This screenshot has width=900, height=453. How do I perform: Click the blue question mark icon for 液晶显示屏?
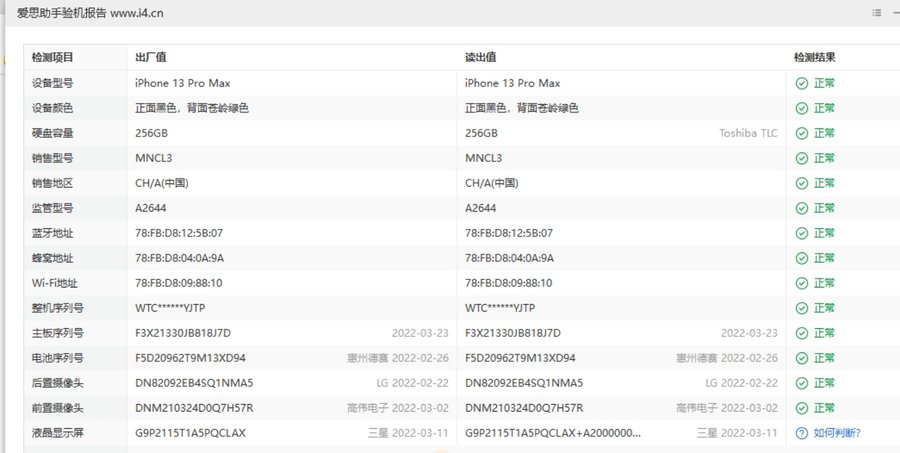[801, 433]
